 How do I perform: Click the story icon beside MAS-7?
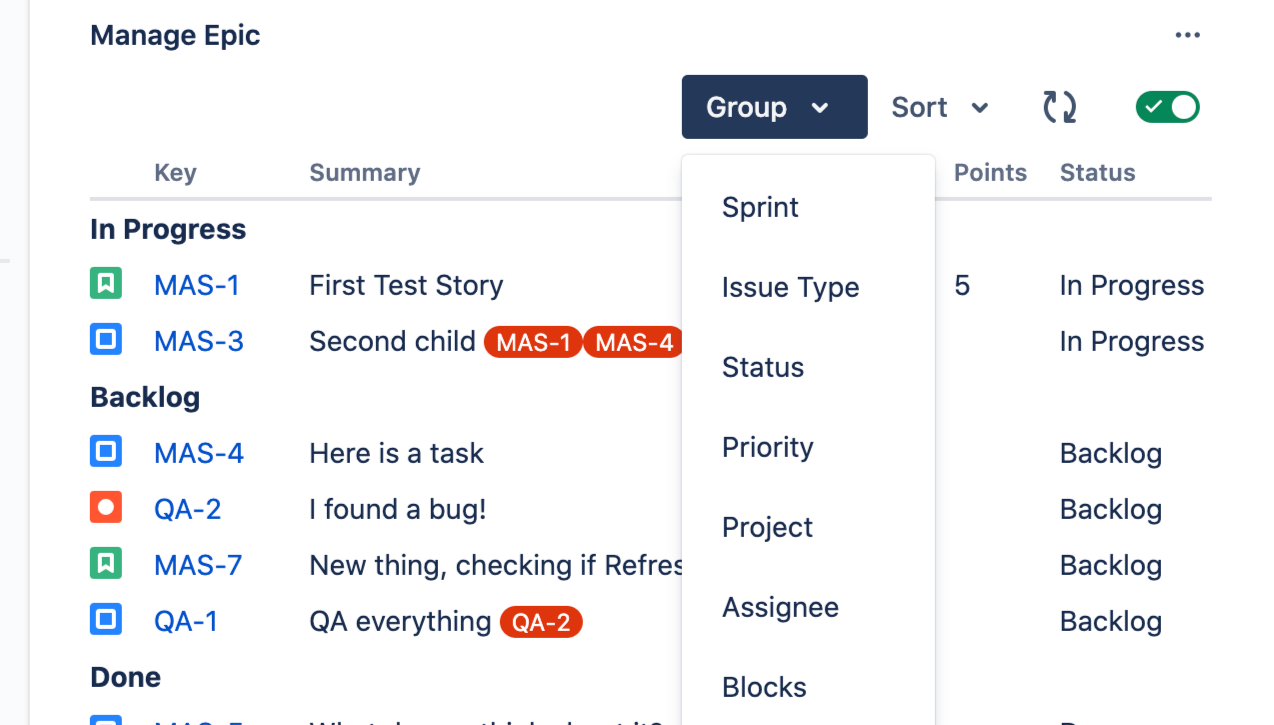[106, 565]
